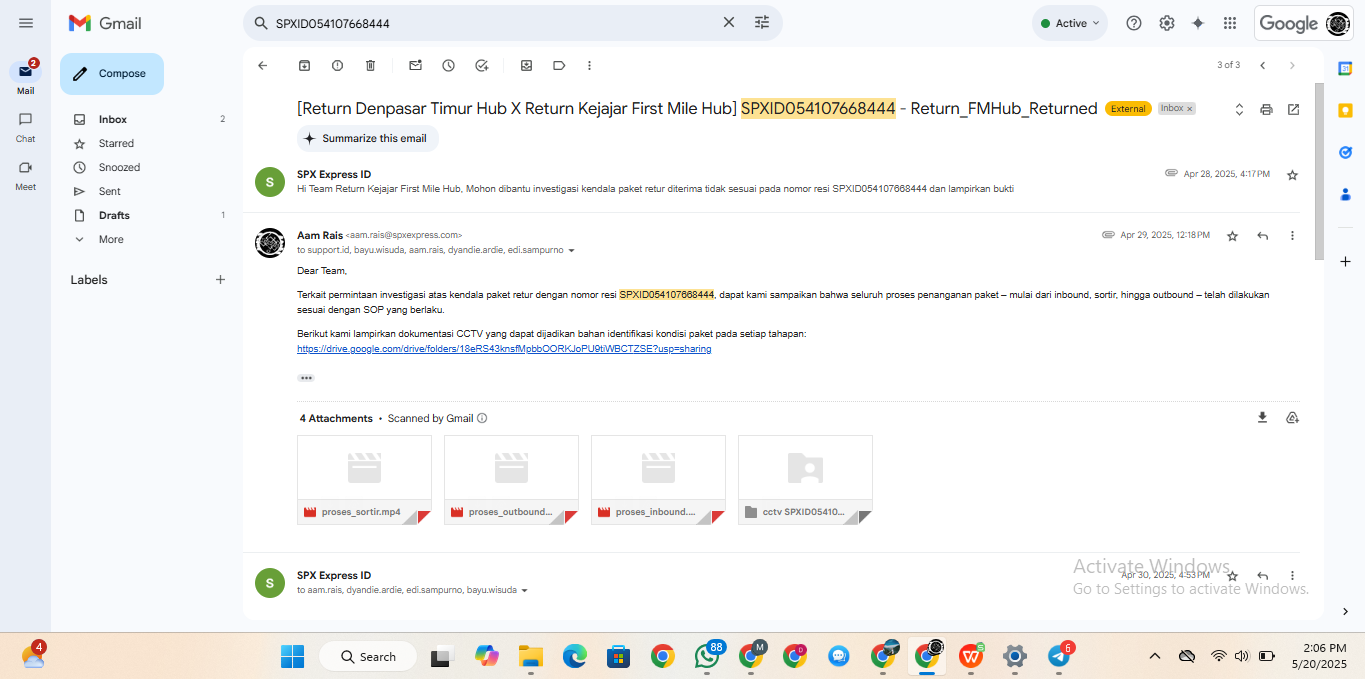Open Google apps grid
1365x679 pixels.
click(1230, 23)
